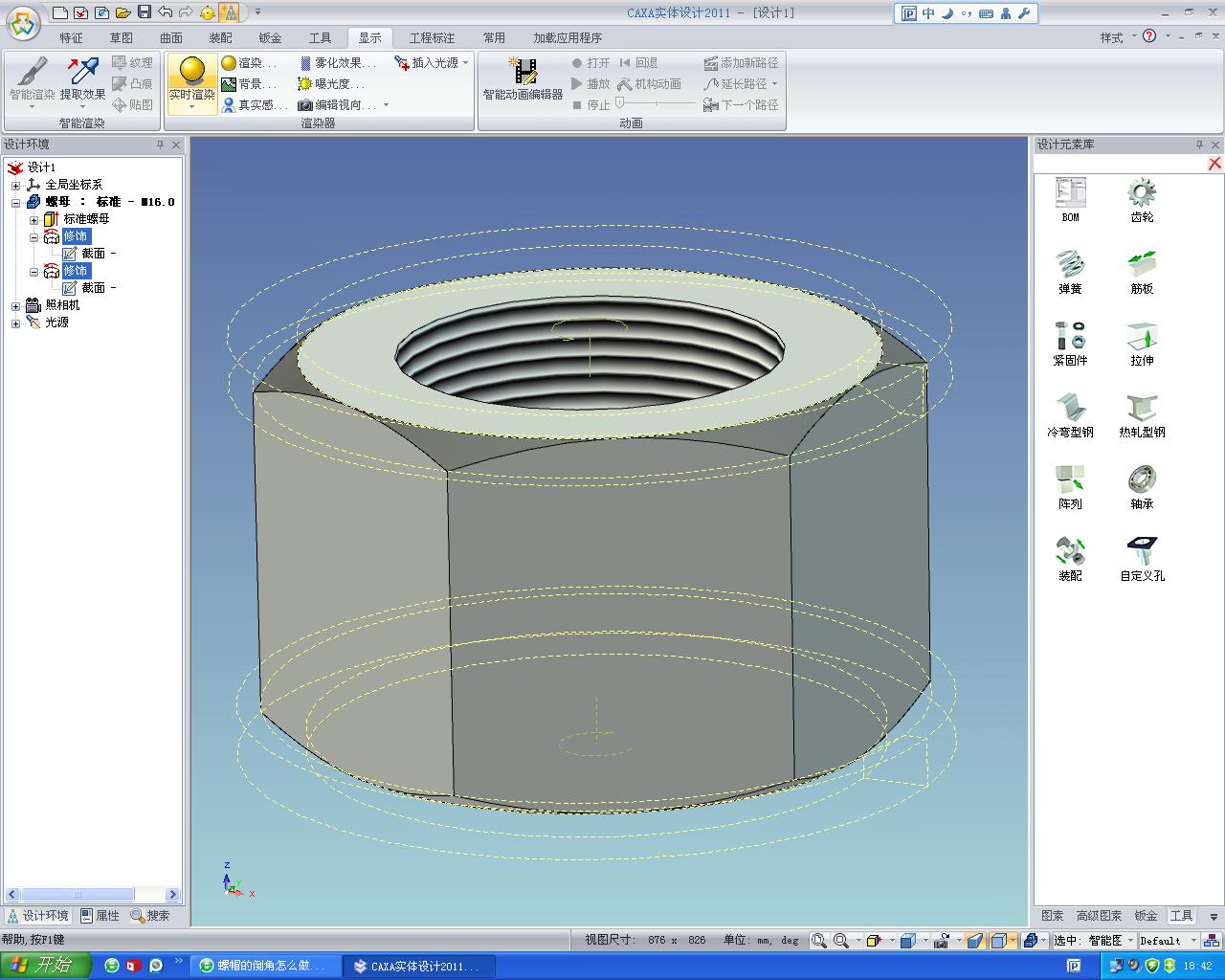The height and width of the screenshot is (980, 1225).
Task: Select 拉伸 extrude tool in library
Action: tap(1142, 344)
